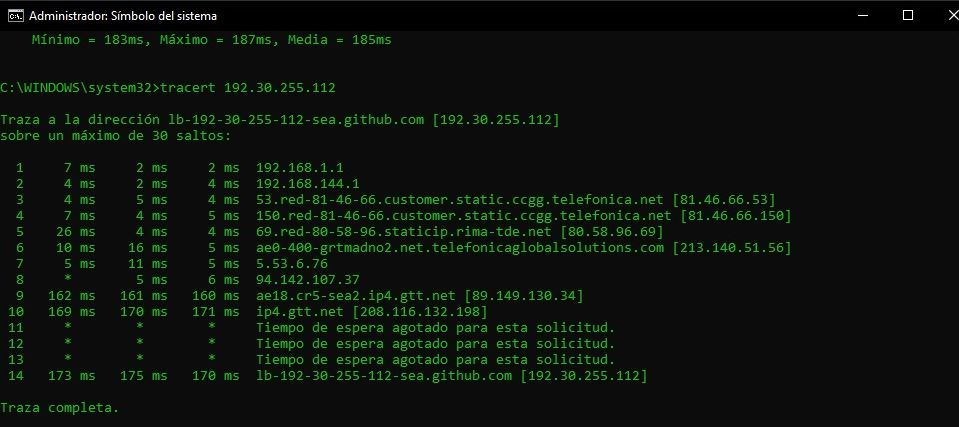
Task: Click the timeout message on hop 12
Action: click(x=435, y=344)
